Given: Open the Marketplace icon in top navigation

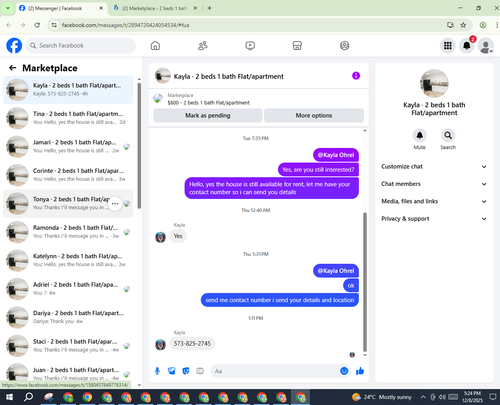Looking at the screenshot, I should [x=297, y=45].
